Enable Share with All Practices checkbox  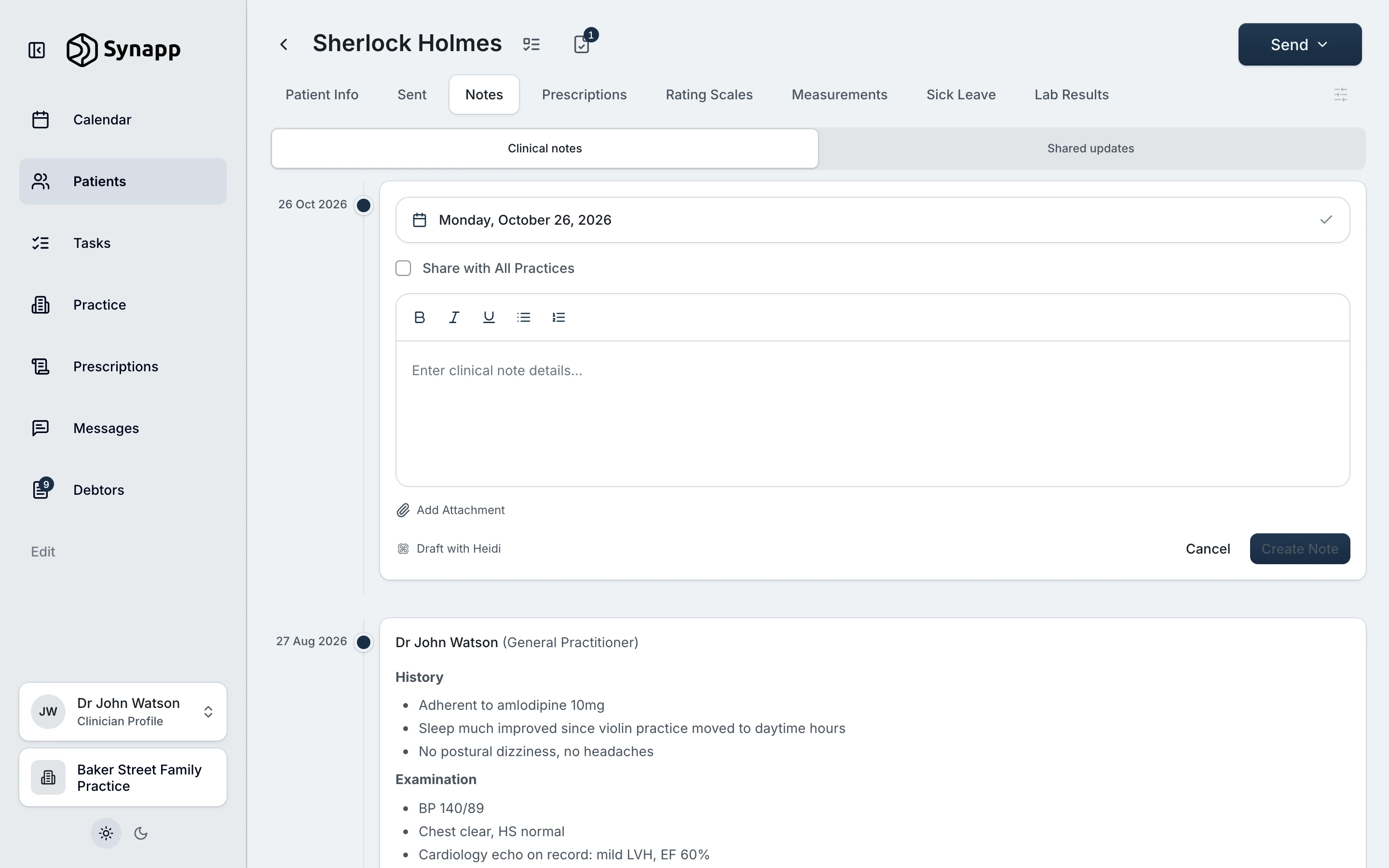(x=404, y=268)
